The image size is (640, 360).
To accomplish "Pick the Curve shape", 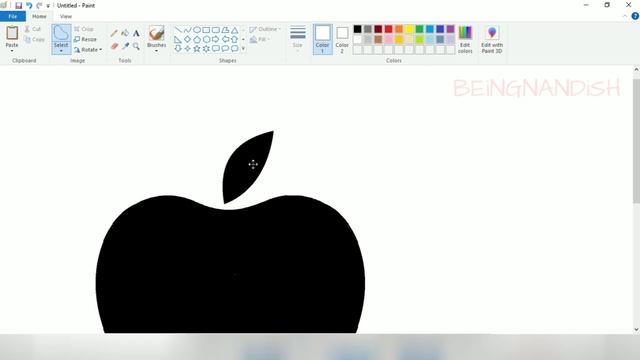I will [x=187, y=30].
